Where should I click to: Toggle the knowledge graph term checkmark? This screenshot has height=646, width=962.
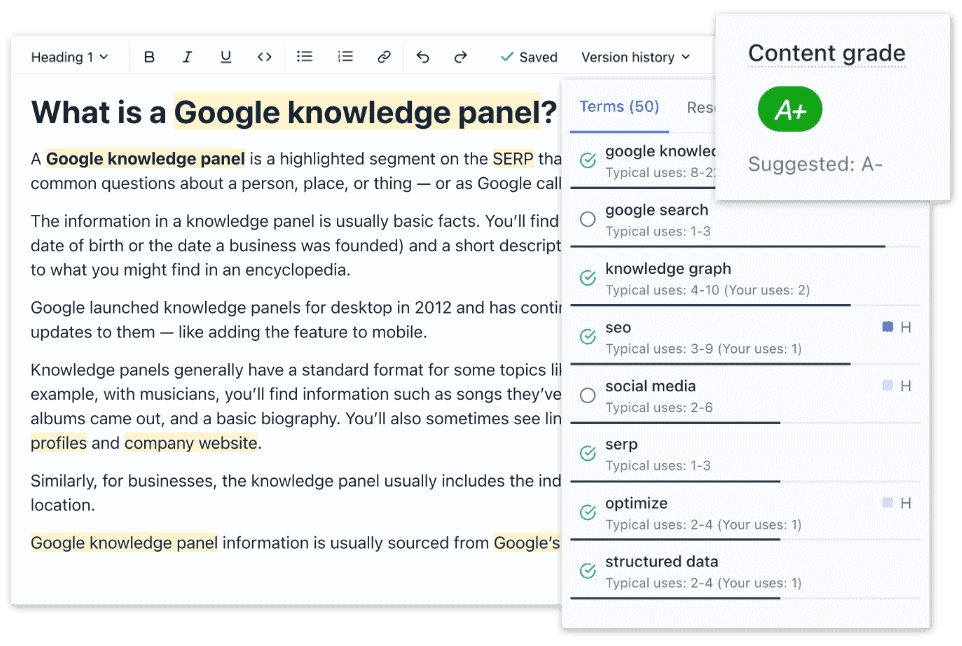point(588,278)
